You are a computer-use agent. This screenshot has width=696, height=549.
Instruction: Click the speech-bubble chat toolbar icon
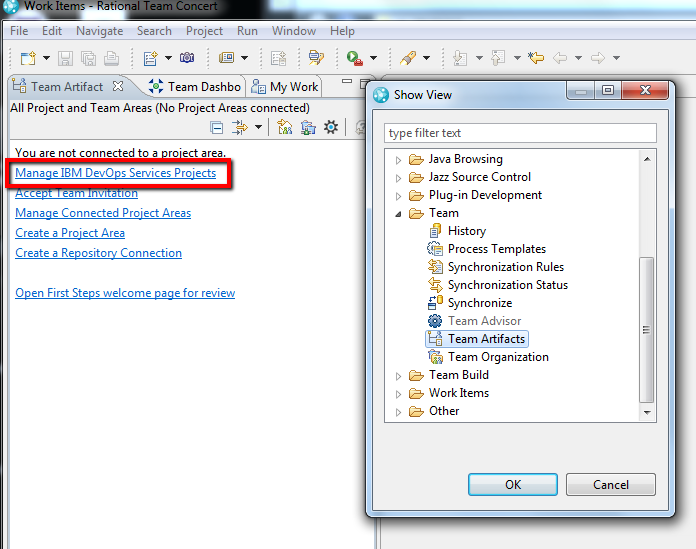tap(316, 58)
